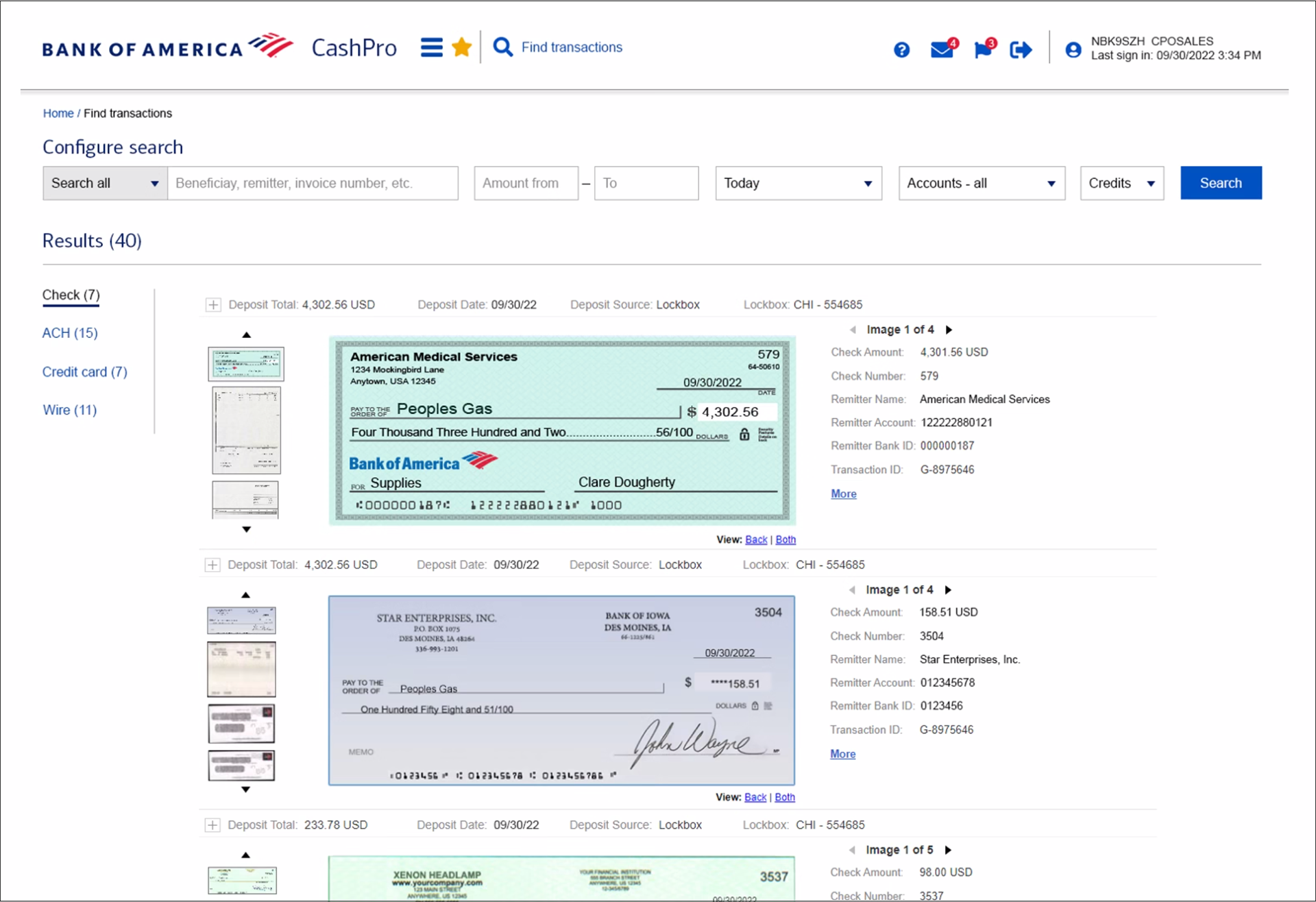Click the Bank of America logo
Screen dimensions: 1316x902
pos(167,47)
